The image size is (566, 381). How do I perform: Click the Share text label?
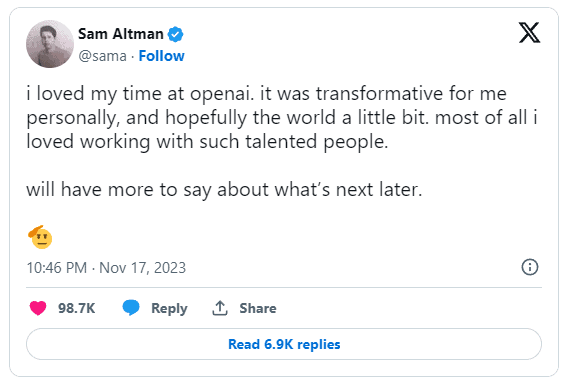pyautogui.click(x=258, y=308)
